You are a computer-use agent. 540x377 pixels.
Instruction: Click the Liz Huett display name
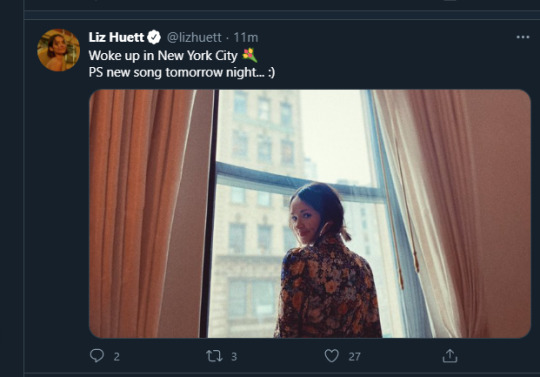116,37
